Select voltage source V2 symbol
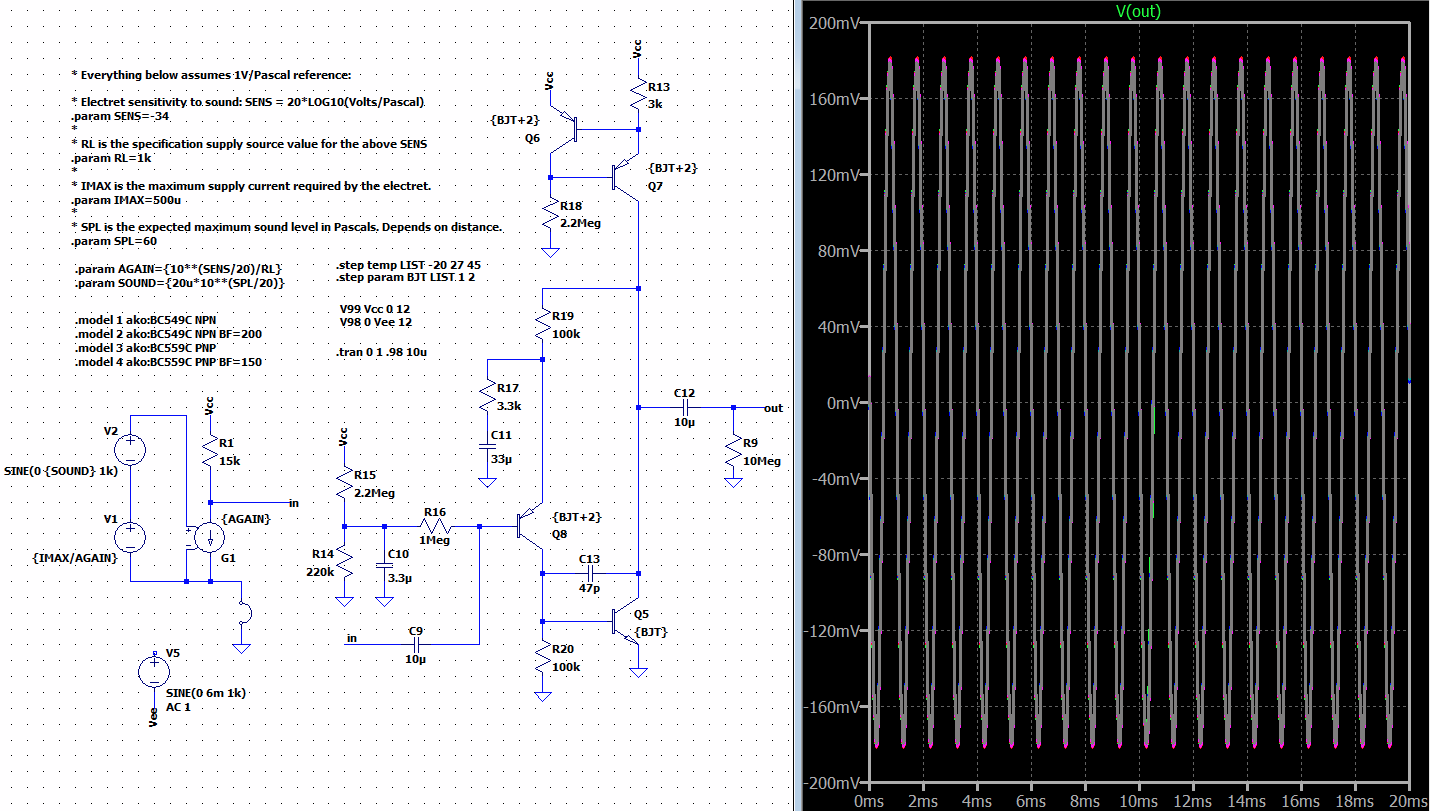The image size is (1430, 811). [x=131, y=449]
